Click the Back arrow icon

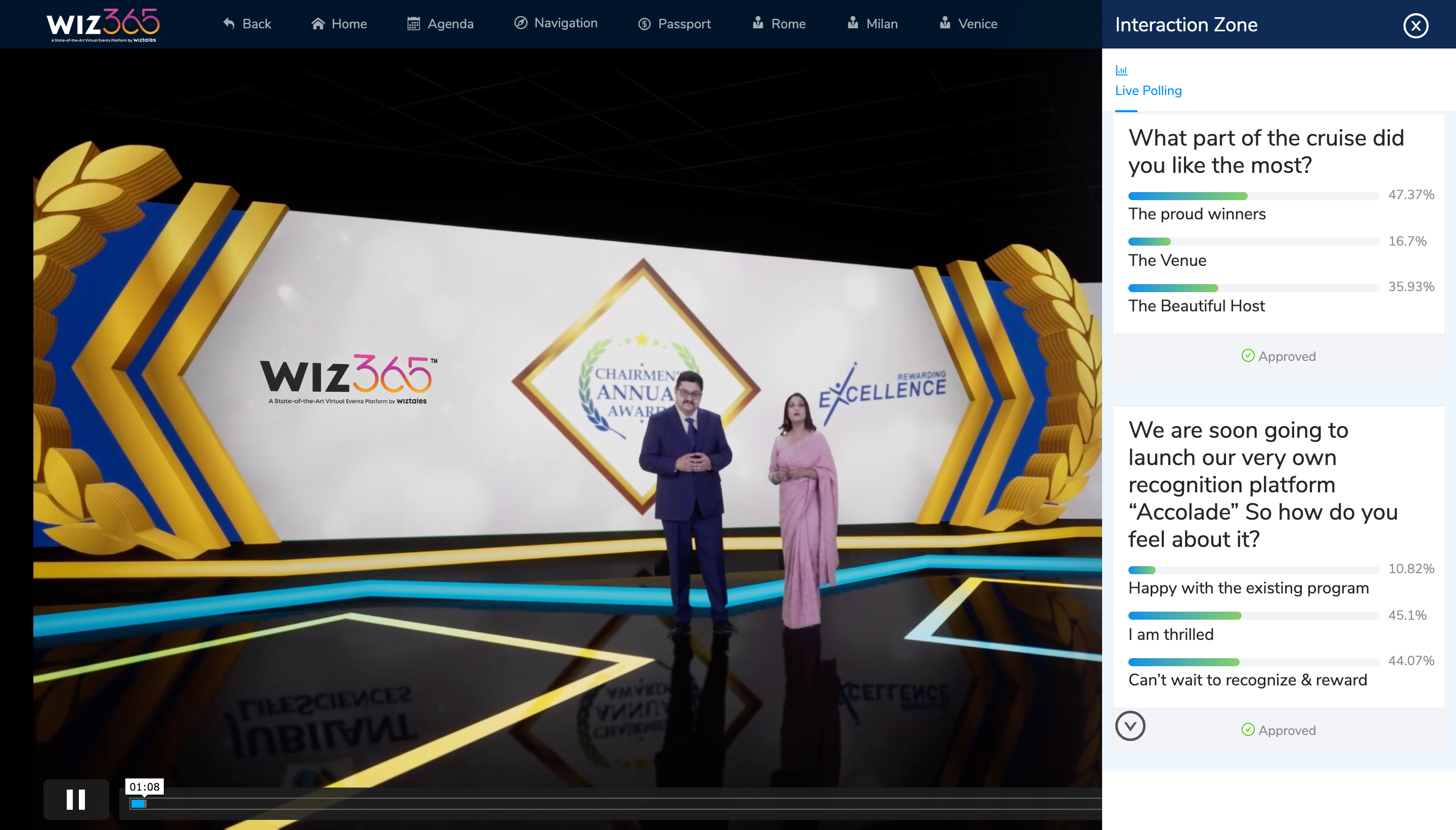(229, 23)
